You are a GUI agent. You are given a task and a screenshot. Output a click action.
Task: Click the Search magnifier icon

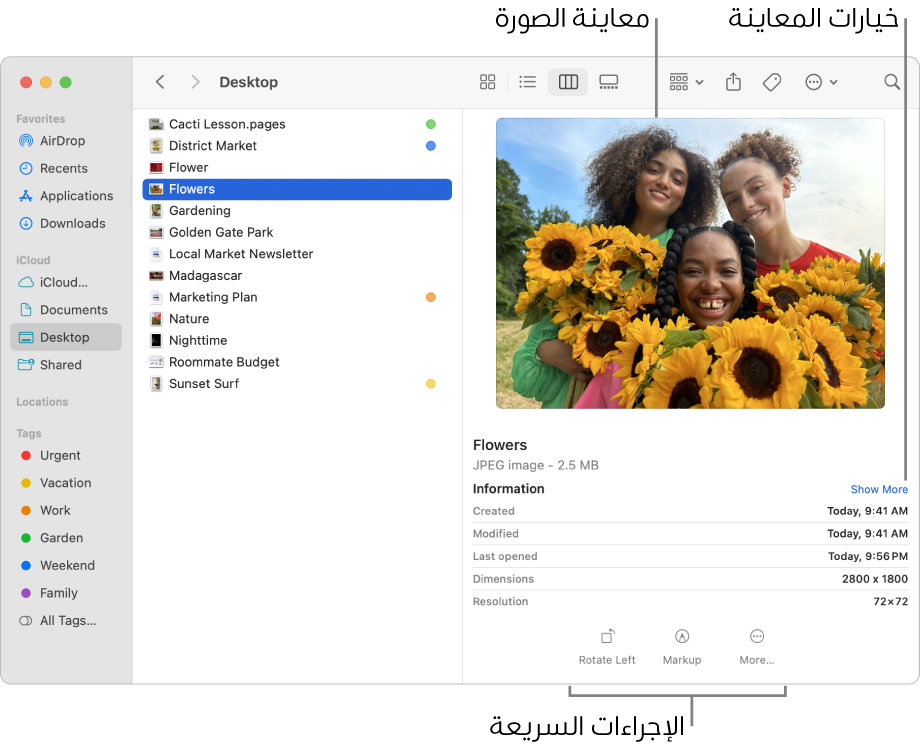pos(892,82)
